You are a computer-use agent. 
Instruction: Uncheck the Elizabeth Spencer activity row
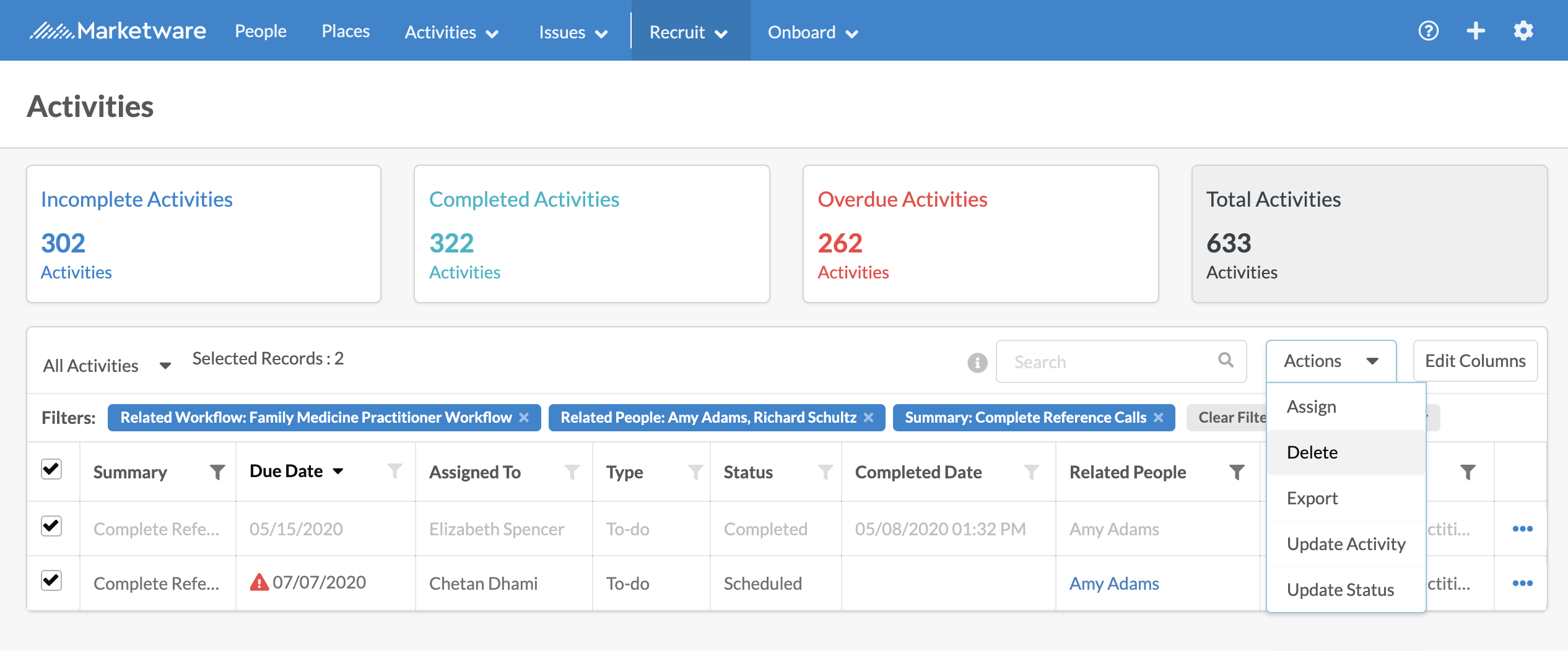(x=51, y=527)
